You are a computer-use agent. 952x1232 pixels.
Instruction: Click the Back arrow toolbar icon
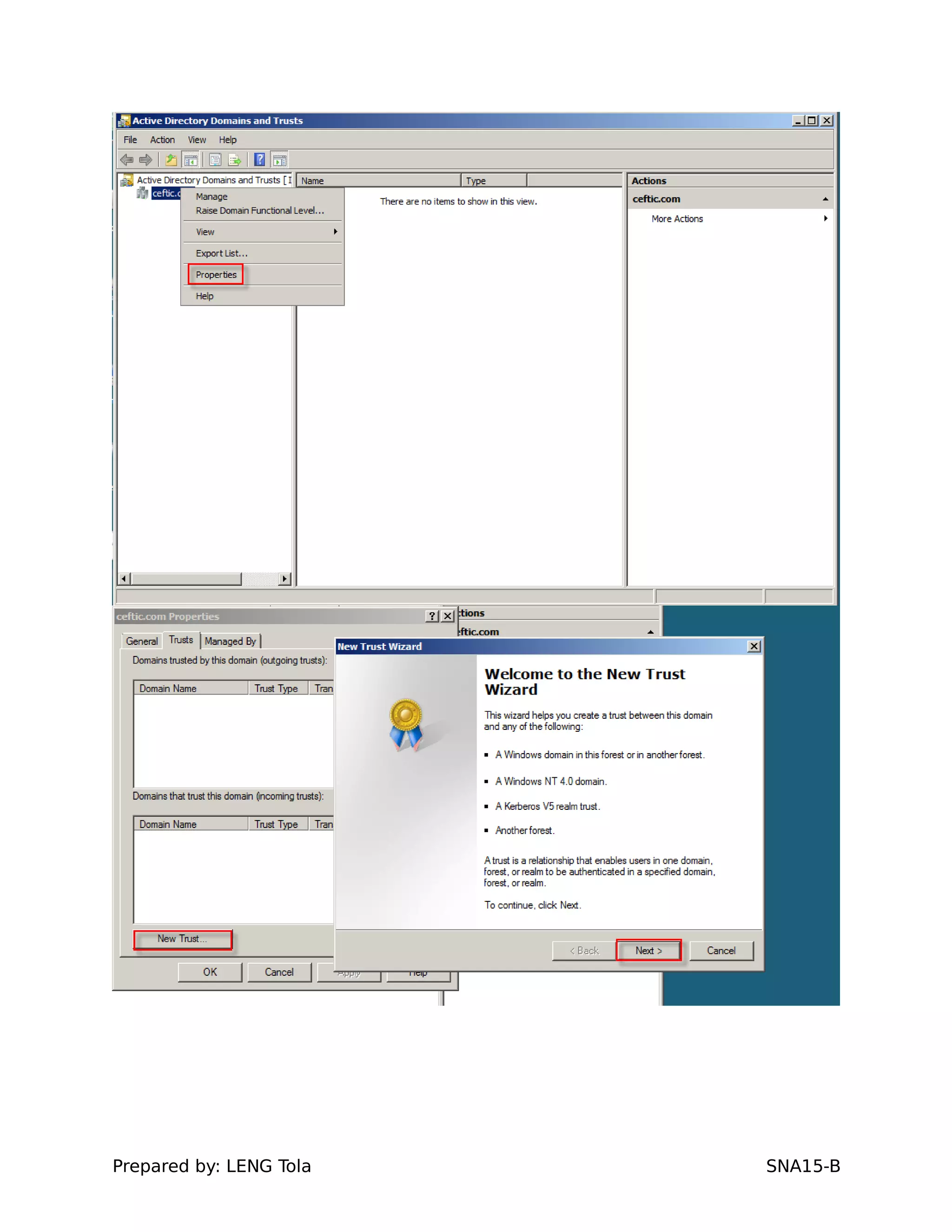pyautogui.click(x=126, y=160)
